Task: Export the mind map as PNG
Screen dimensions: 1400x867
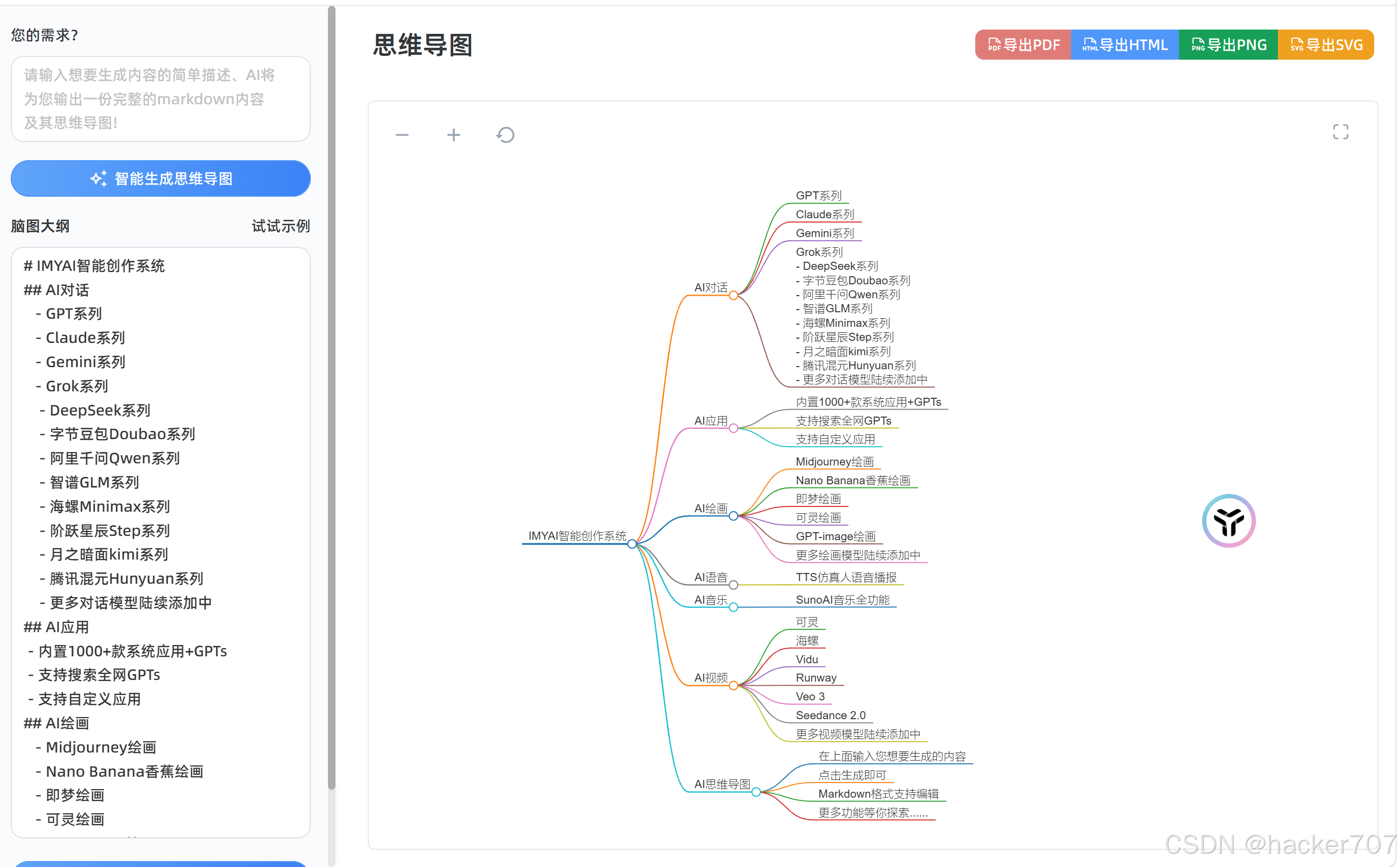Action: click(x=1228, y=45)
